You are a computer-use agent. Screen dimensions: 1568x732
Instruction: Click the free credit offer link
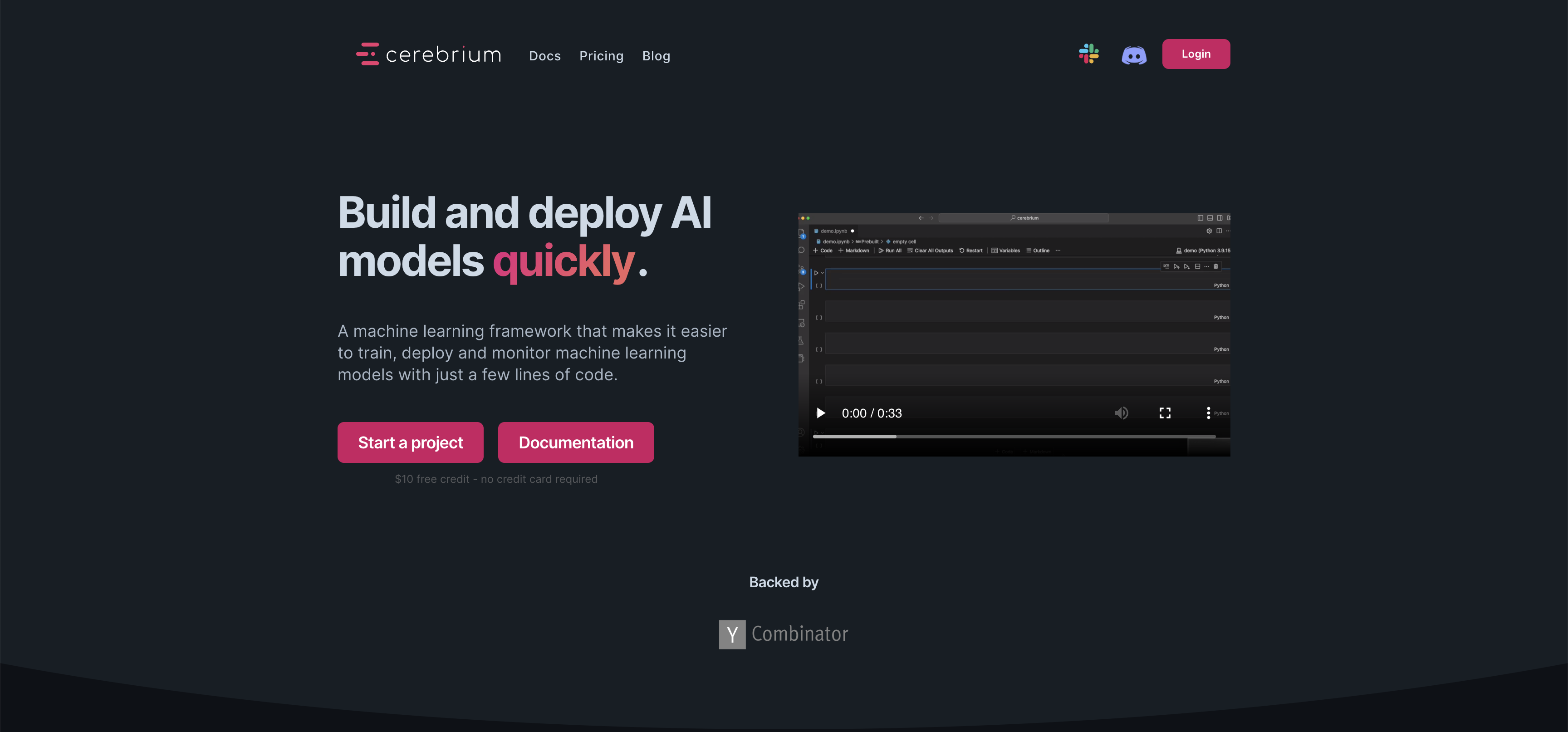pos(497,479)
